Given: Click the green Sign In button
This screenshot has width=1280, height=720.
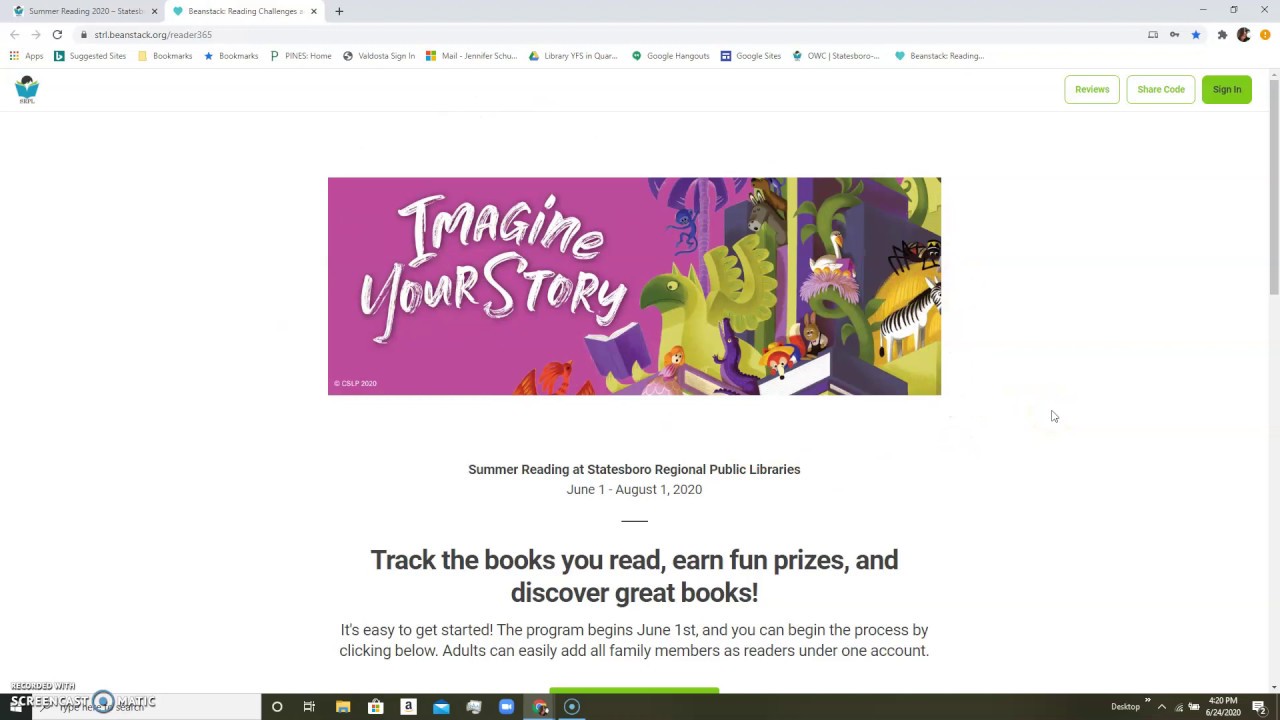Looking at the screenshot, I should (1227, 89).
